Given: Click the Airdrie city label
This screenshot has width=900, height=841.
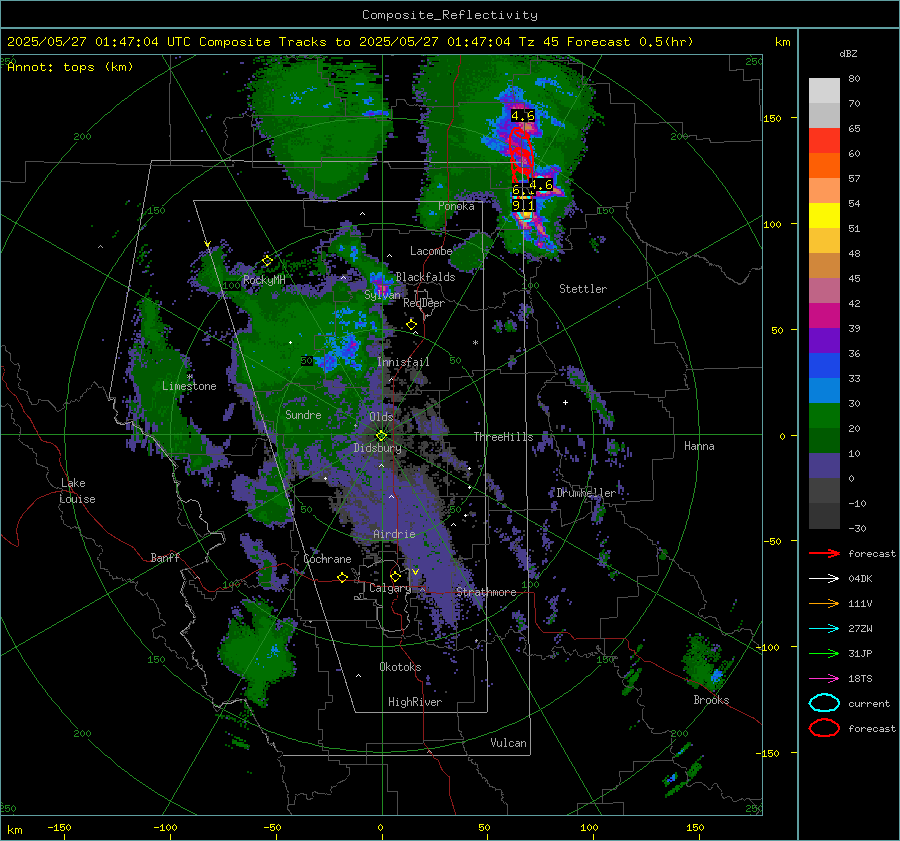Looking at the screenshot, I should [x=394, y=534].
